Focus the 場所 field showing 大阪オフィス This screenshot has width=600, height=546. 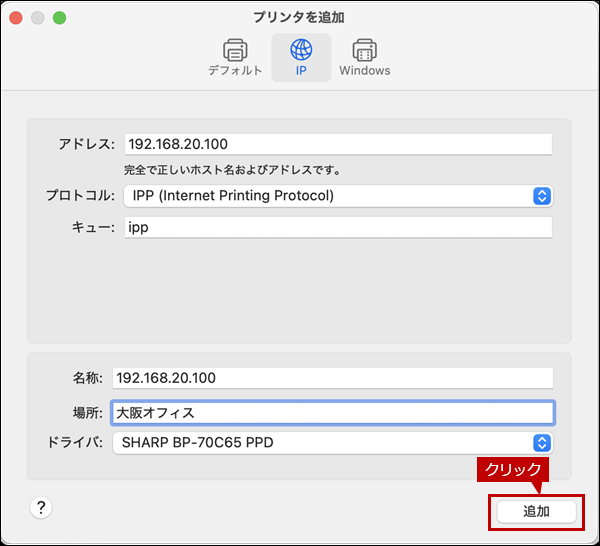pyautogui.click(x=332, y=412)
